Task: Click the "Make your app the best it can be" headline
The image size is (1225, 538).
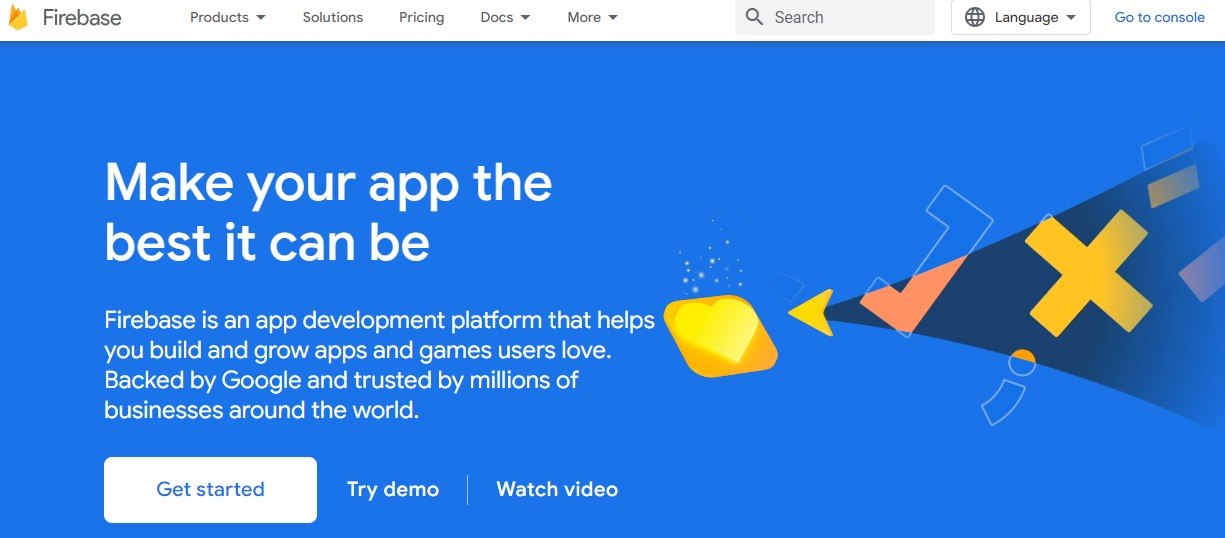Action: pyautogui.click(x=328, y=212)
